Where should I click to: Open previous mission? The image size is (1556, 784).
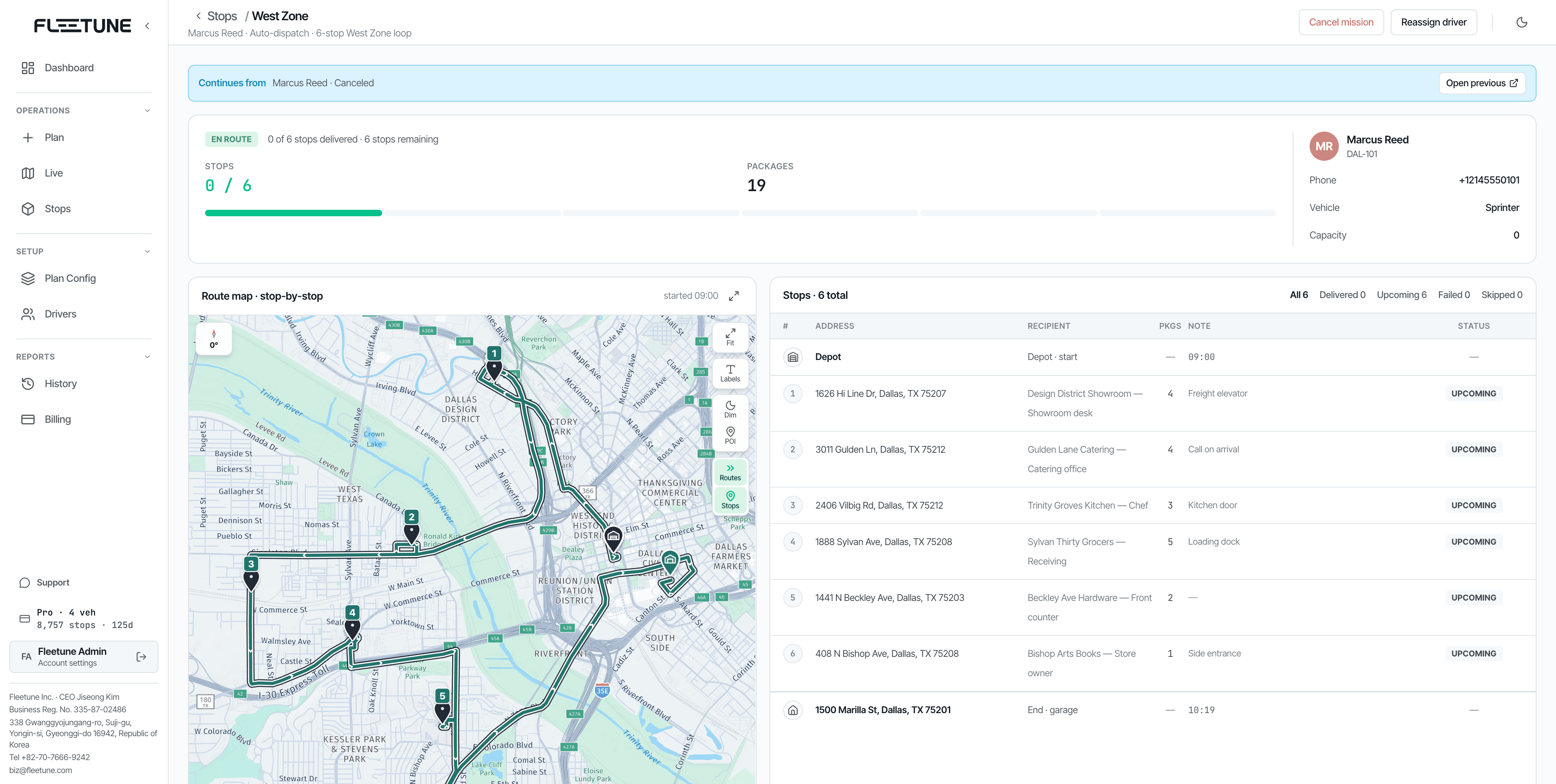point(1482,83)
